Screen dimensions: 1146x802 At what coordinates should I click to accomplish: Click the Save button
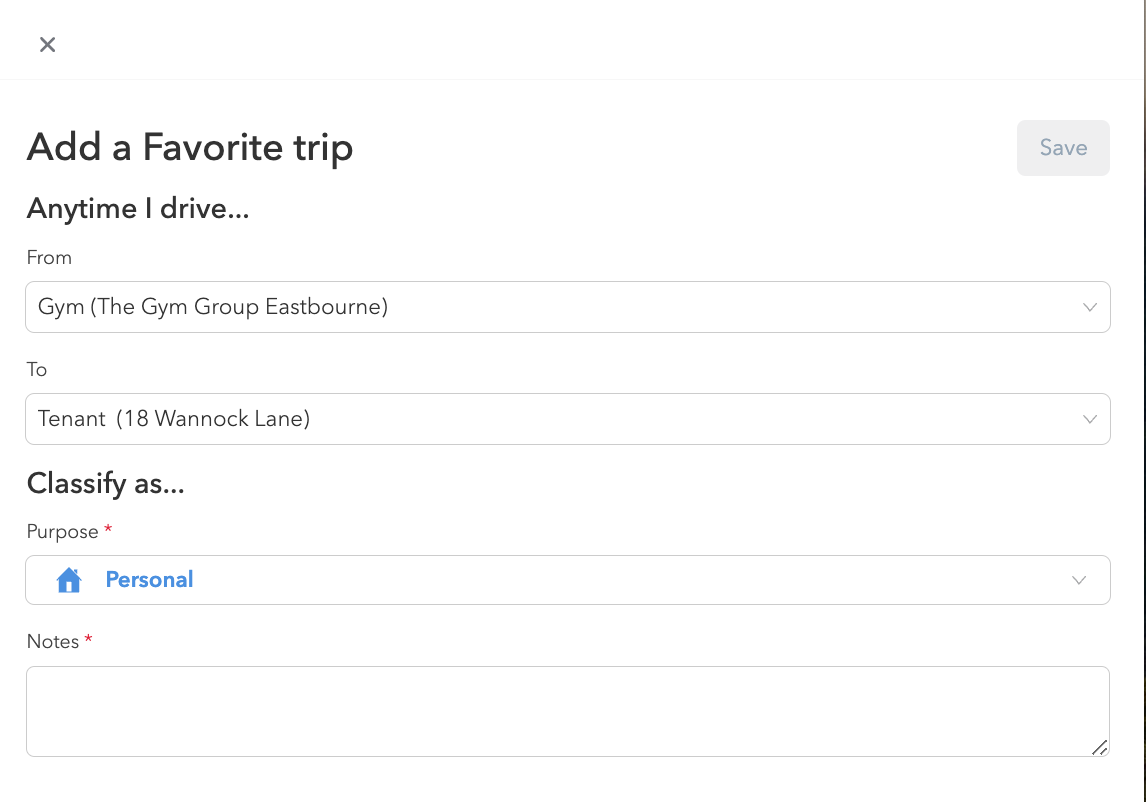[x=1063, y=148]
